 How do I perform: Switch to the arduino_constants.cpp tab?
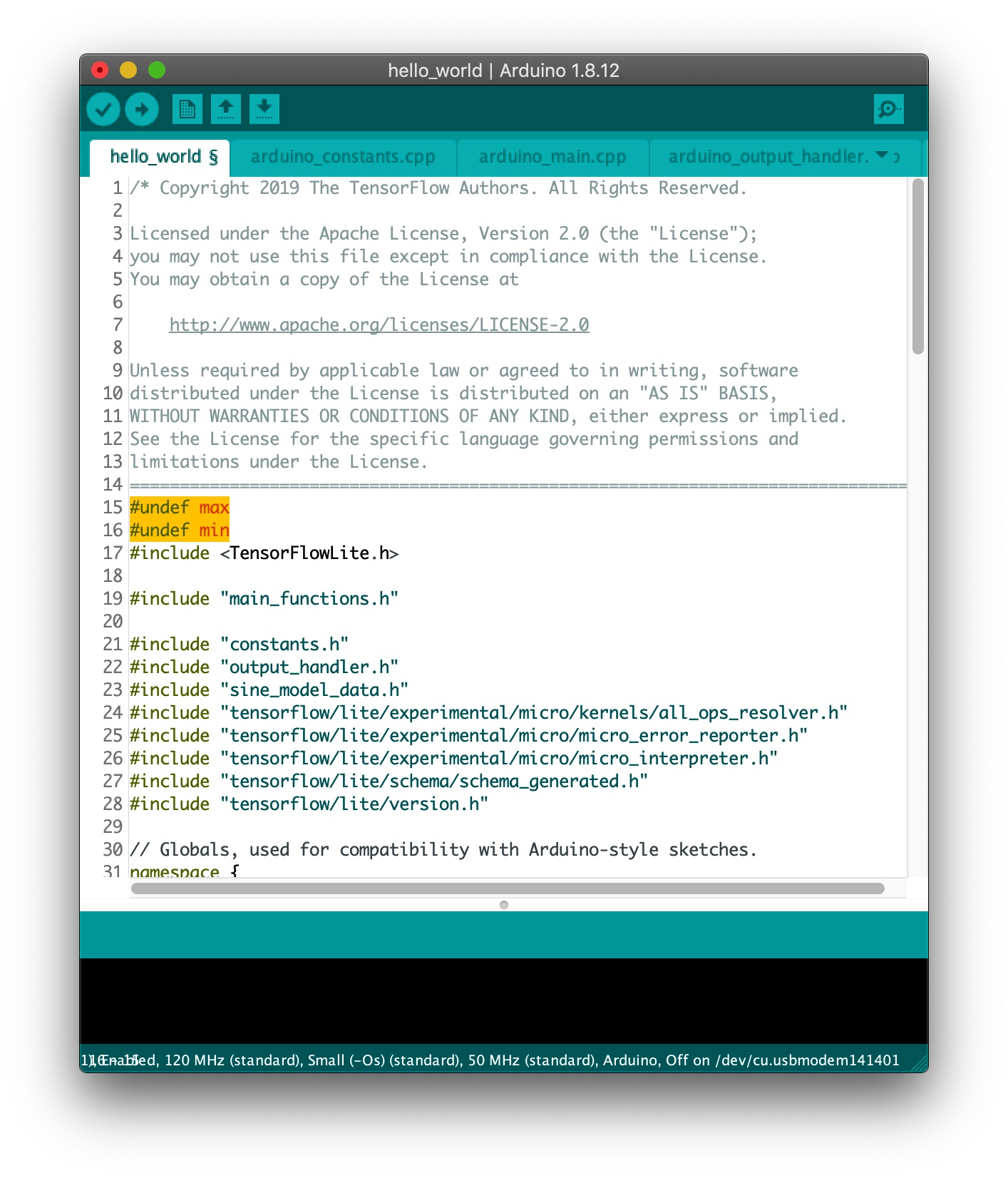click(343, 157)
